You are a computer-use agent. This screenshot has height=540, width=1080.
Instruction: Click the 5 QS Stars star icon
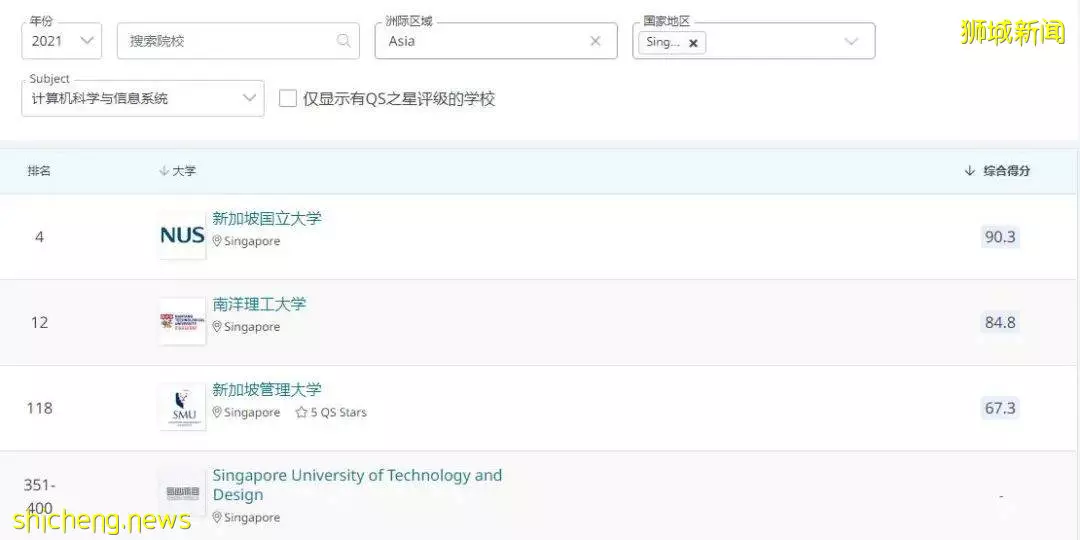pyautogui.click(x=301, y=413)
